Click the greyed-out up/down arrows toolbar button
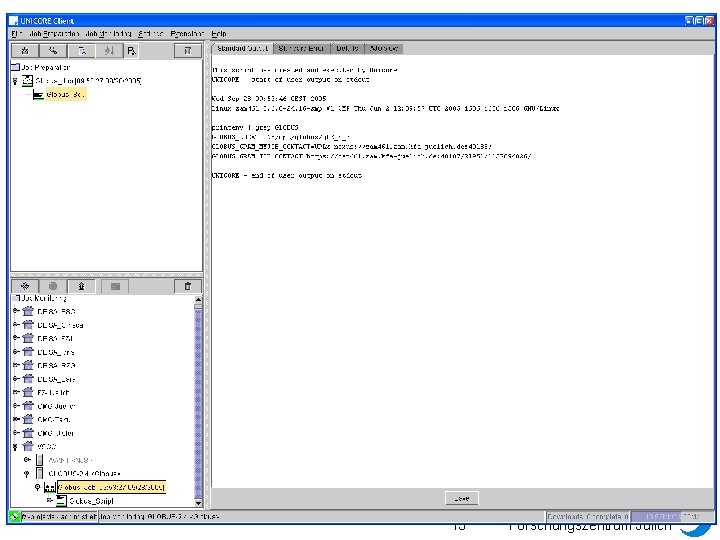720x540 pixels. click(109, 51)
